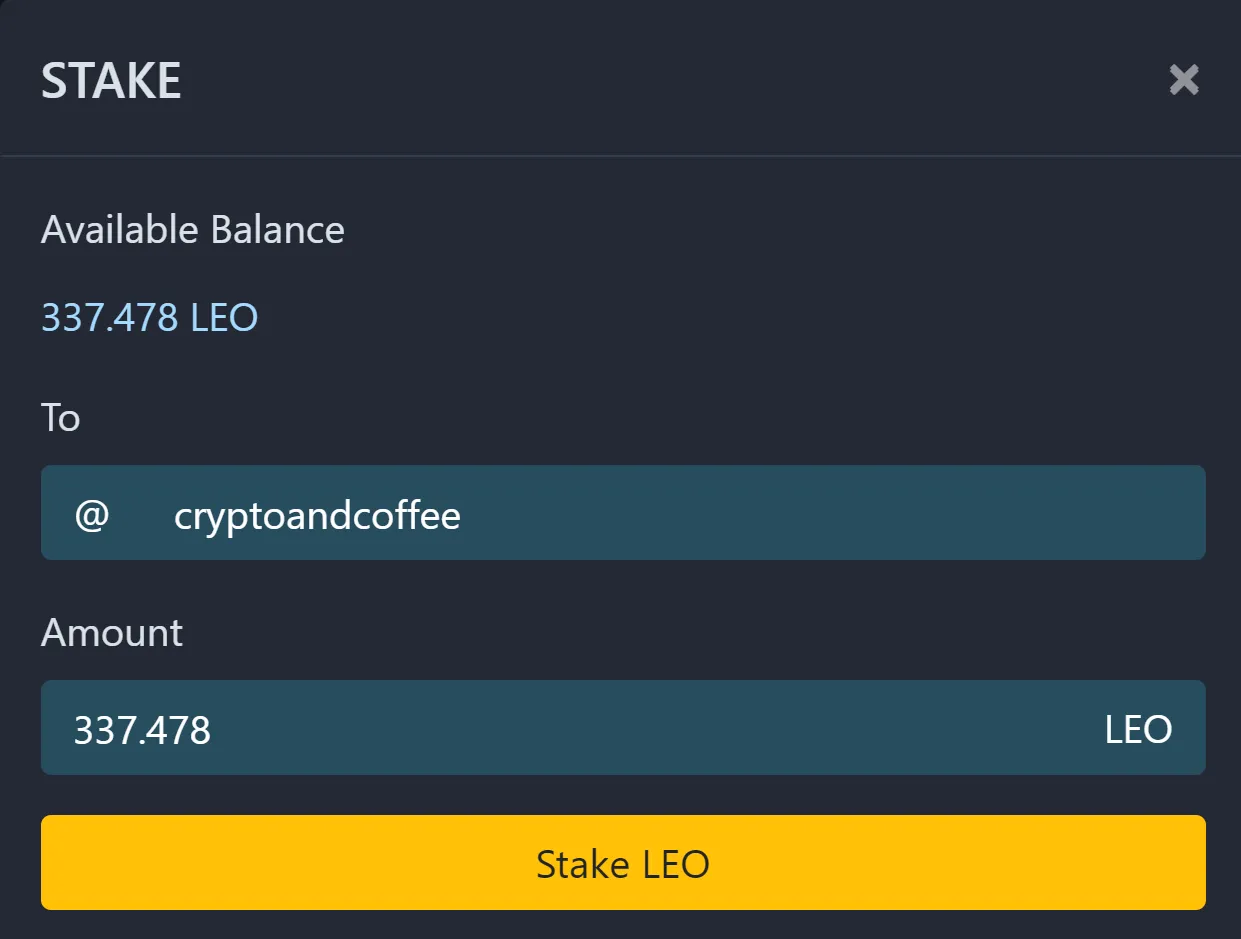
Task: Click the header divider line below STAKE
Action: (620, 155)
